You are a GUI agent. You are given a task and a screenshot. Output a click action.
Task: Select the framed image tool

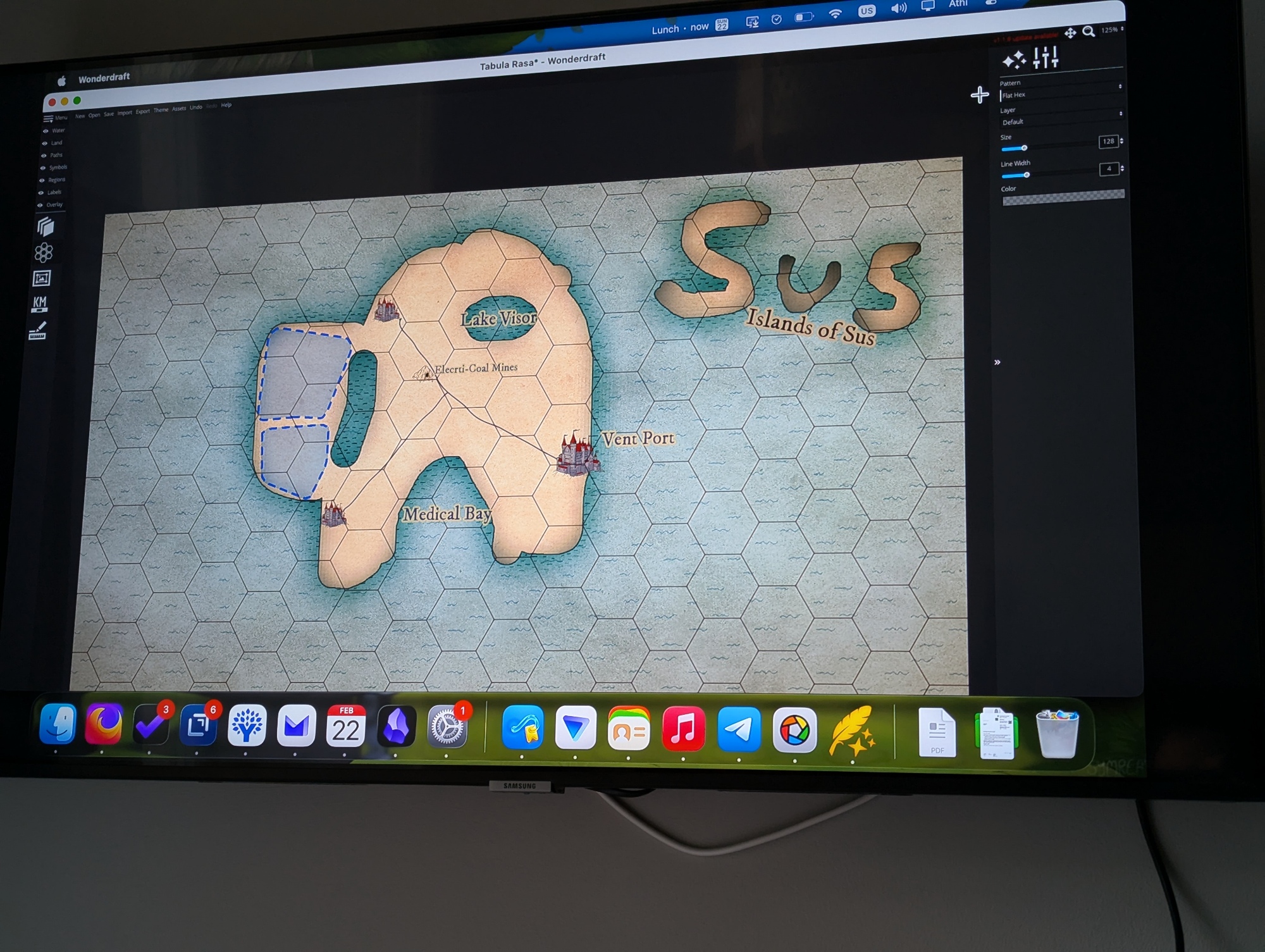click(x=42, y=278)
